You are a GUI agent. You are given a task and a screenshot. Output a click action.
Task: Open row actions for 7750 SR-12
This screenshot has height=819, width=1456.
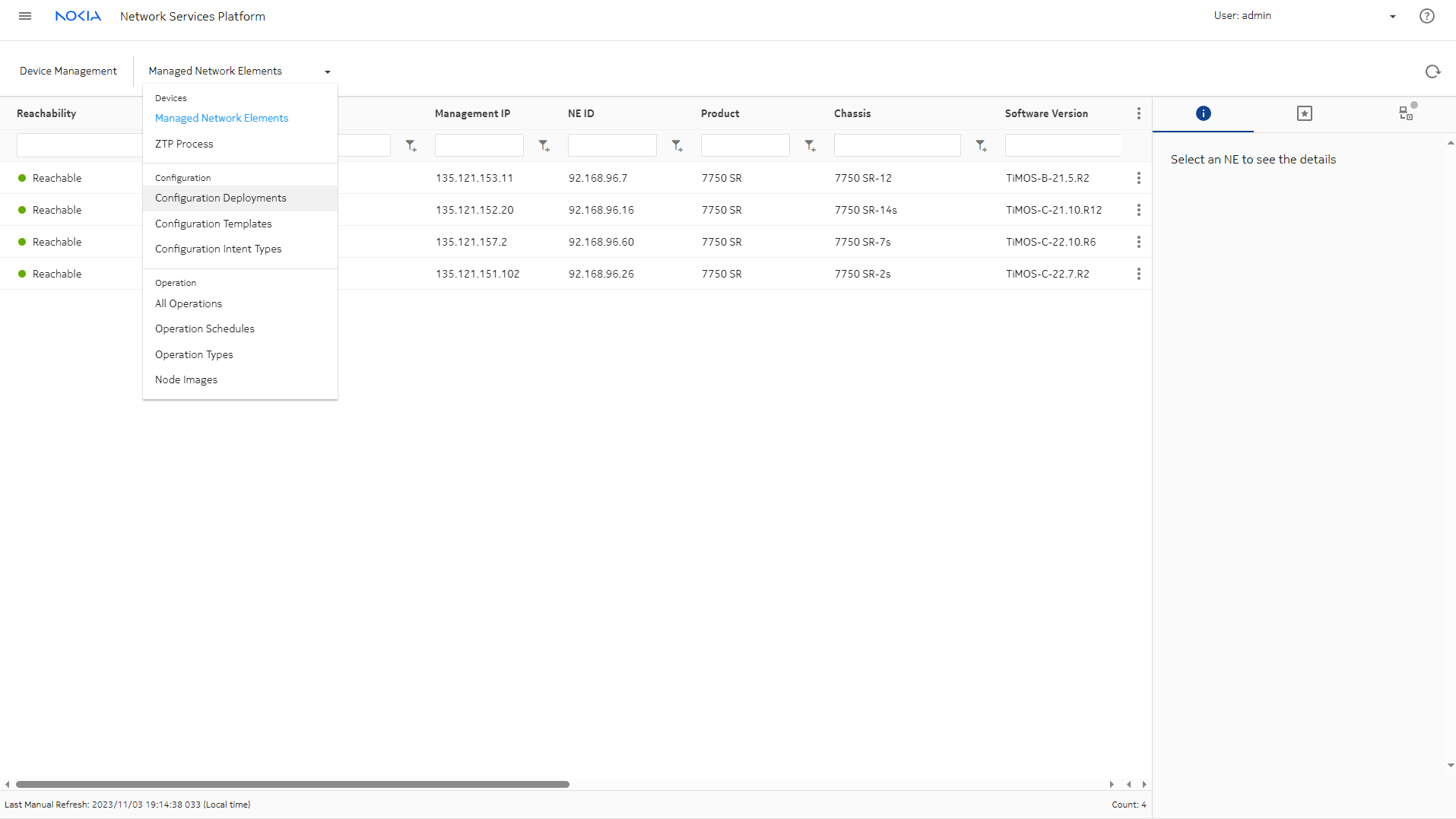(1138, 178)
